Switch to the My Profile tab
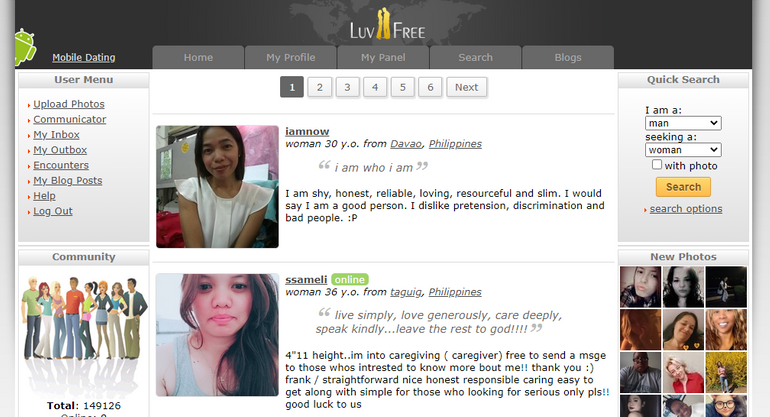Viewport: 770px width, 417px height. 291,57
